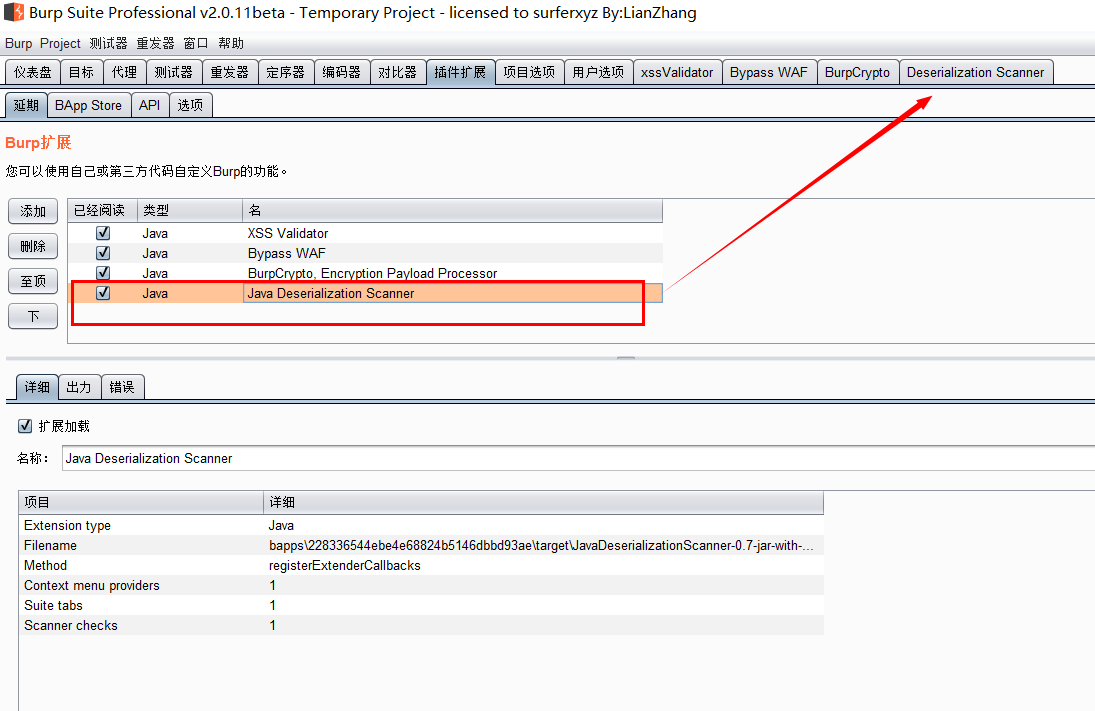Screen dimensions: 1095x711
Task: Open the 重发器 menu in menu bar
Action: [155, 43]
